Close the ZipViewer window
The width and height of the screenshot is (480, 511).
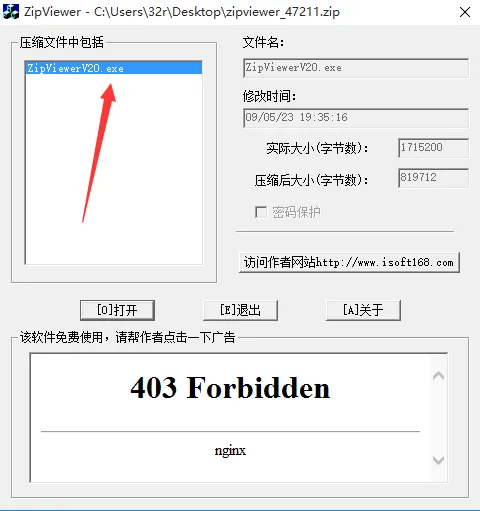coord(465,12)
